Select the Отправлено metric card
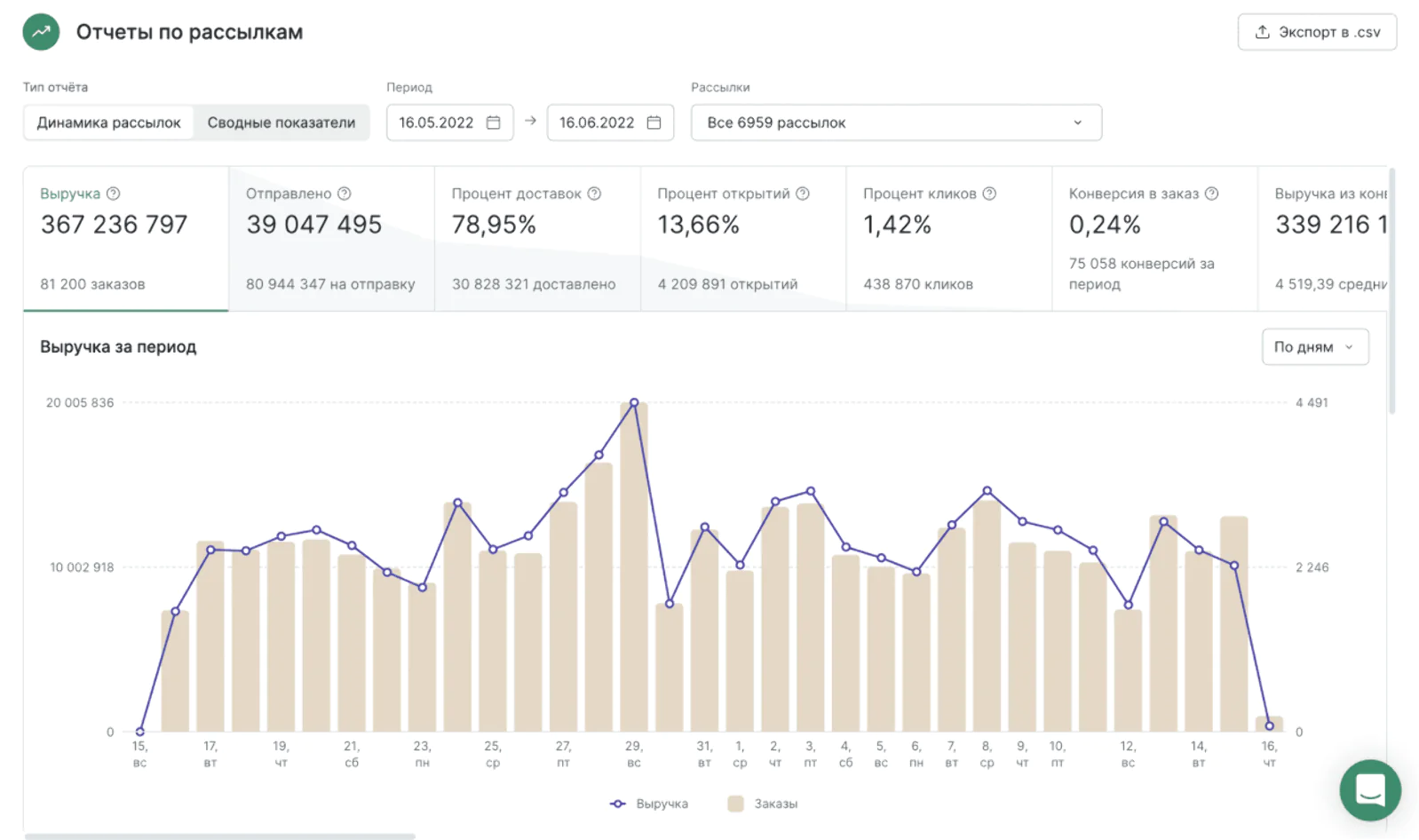Viewport: 1419px width, 840px height. click(331, 239)
